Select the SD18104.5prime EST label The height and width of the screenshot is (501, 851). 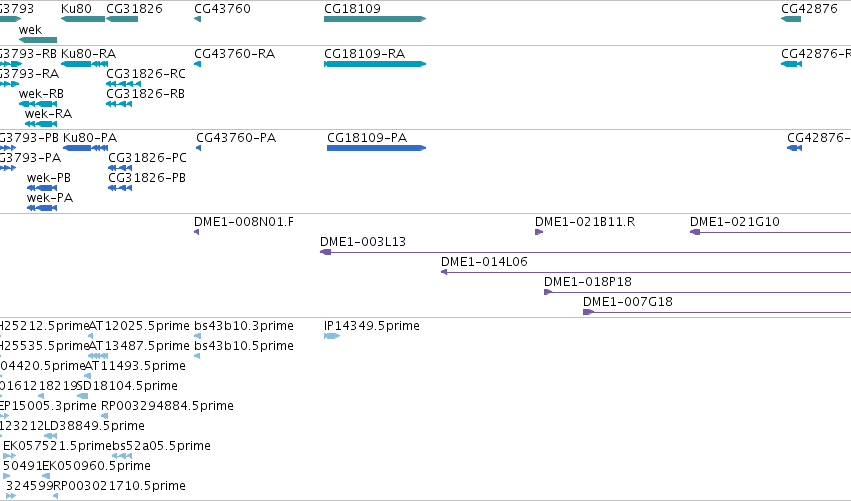(128, 386)
